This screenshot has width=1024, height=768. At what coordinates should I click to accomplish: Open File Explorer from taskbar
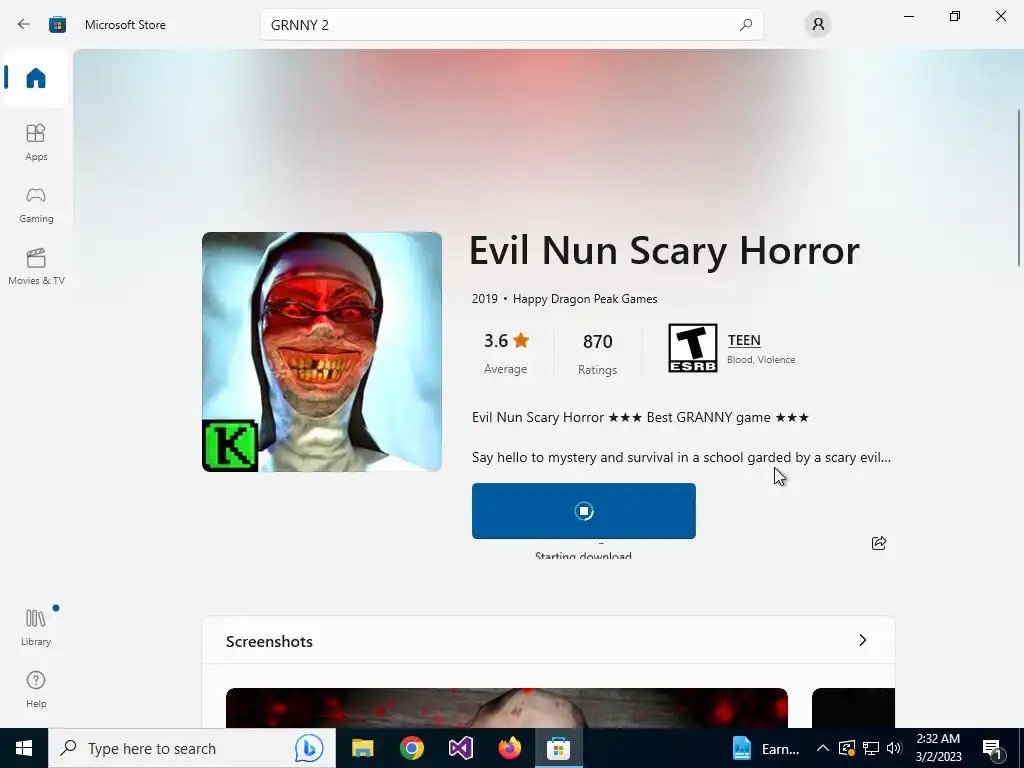pyautogui.click(x=362, y=748)
